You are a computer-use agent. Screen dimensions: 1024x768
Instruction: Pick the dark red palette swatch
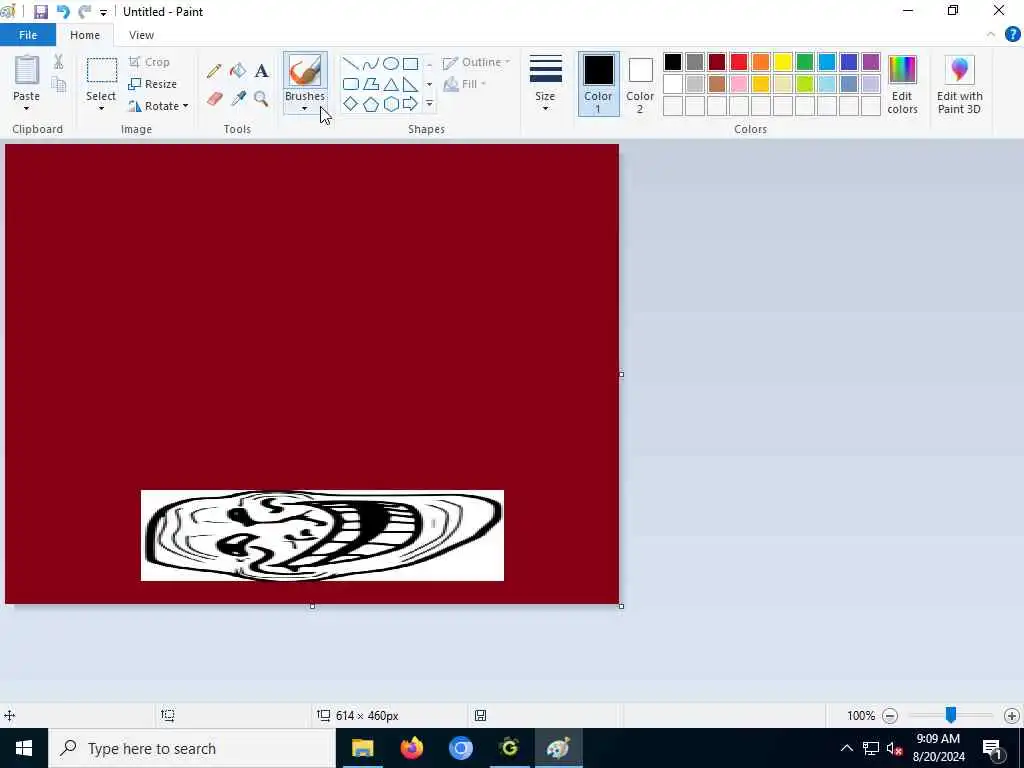(x=717, y=62)
